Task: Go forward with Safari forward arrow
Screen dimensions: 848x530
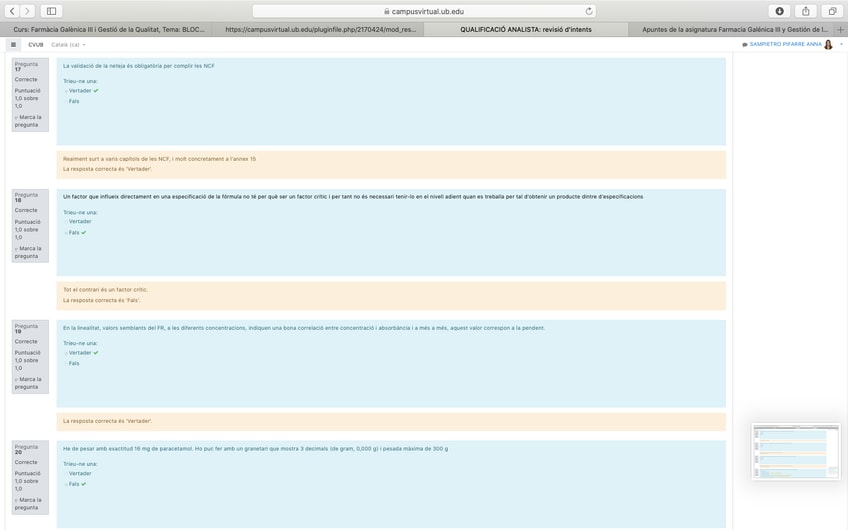Action: pos(27,11)
